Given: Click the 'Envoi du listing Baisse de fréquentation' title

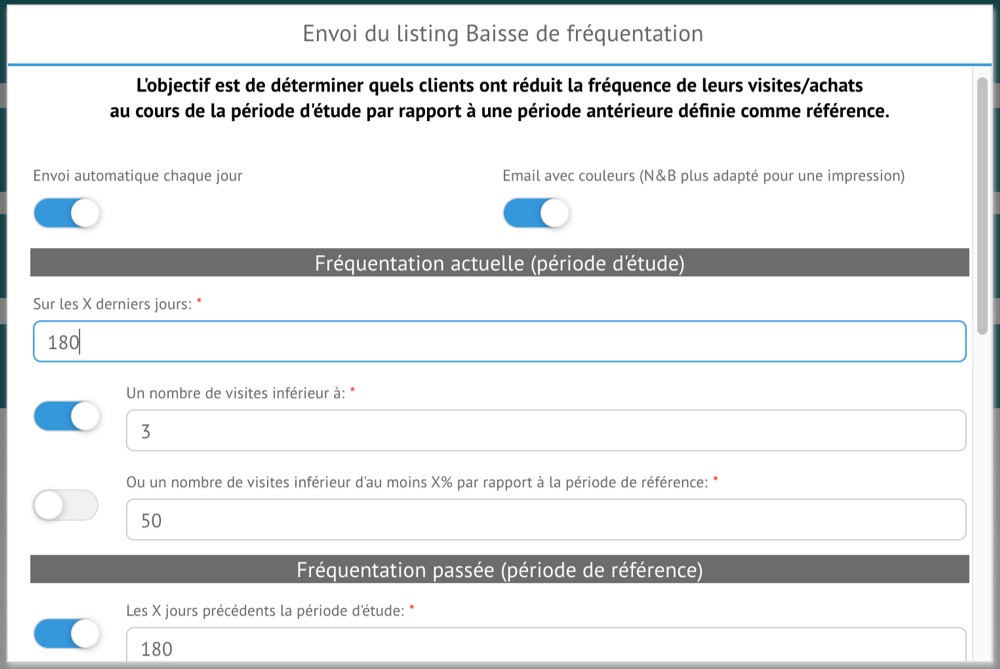Looking at the screenshot, I should (502, 34).
